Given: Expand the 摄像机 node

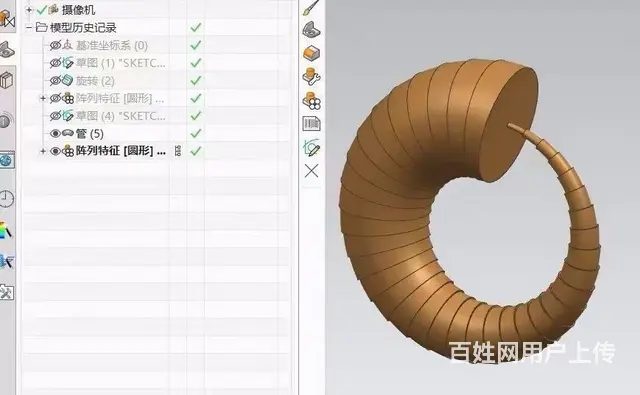Looking at the screenshot, I should click(29, 10).
